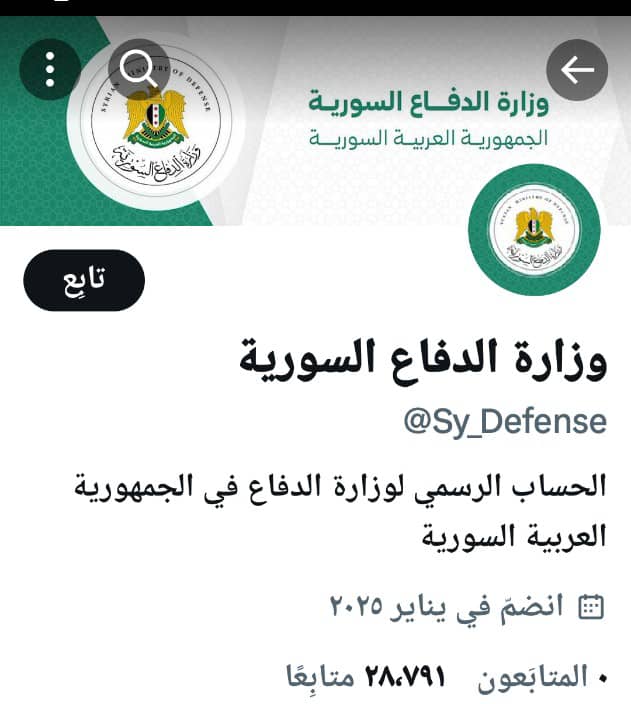Image resolution: width=631 pixels, height=704 pixels.
Task: Select the display name وزارة الدفاع السورية
Action: 423,362
